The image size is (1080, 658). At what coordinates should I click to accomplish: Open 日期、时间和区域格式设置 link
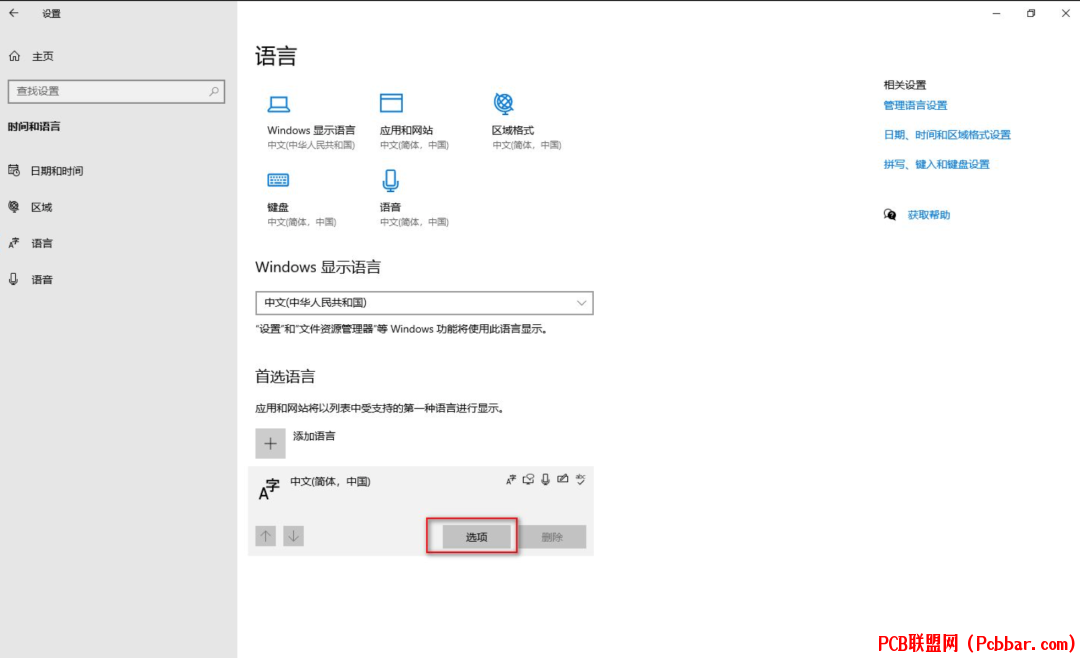[947, 135]
